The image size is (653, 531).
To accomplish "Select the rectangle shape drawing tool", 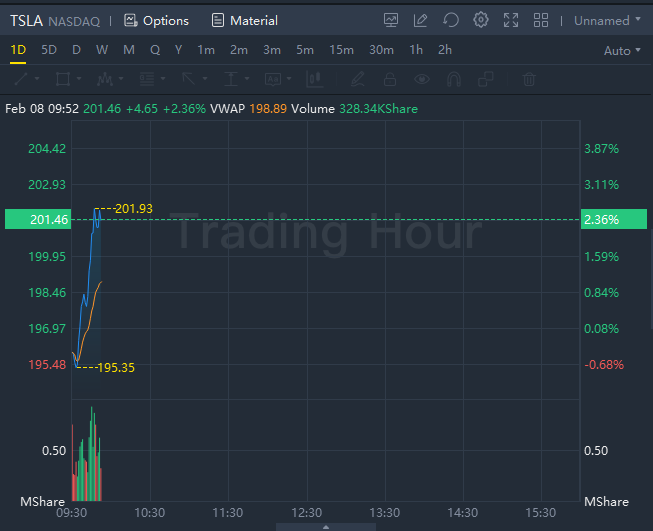I will (63, 79).
